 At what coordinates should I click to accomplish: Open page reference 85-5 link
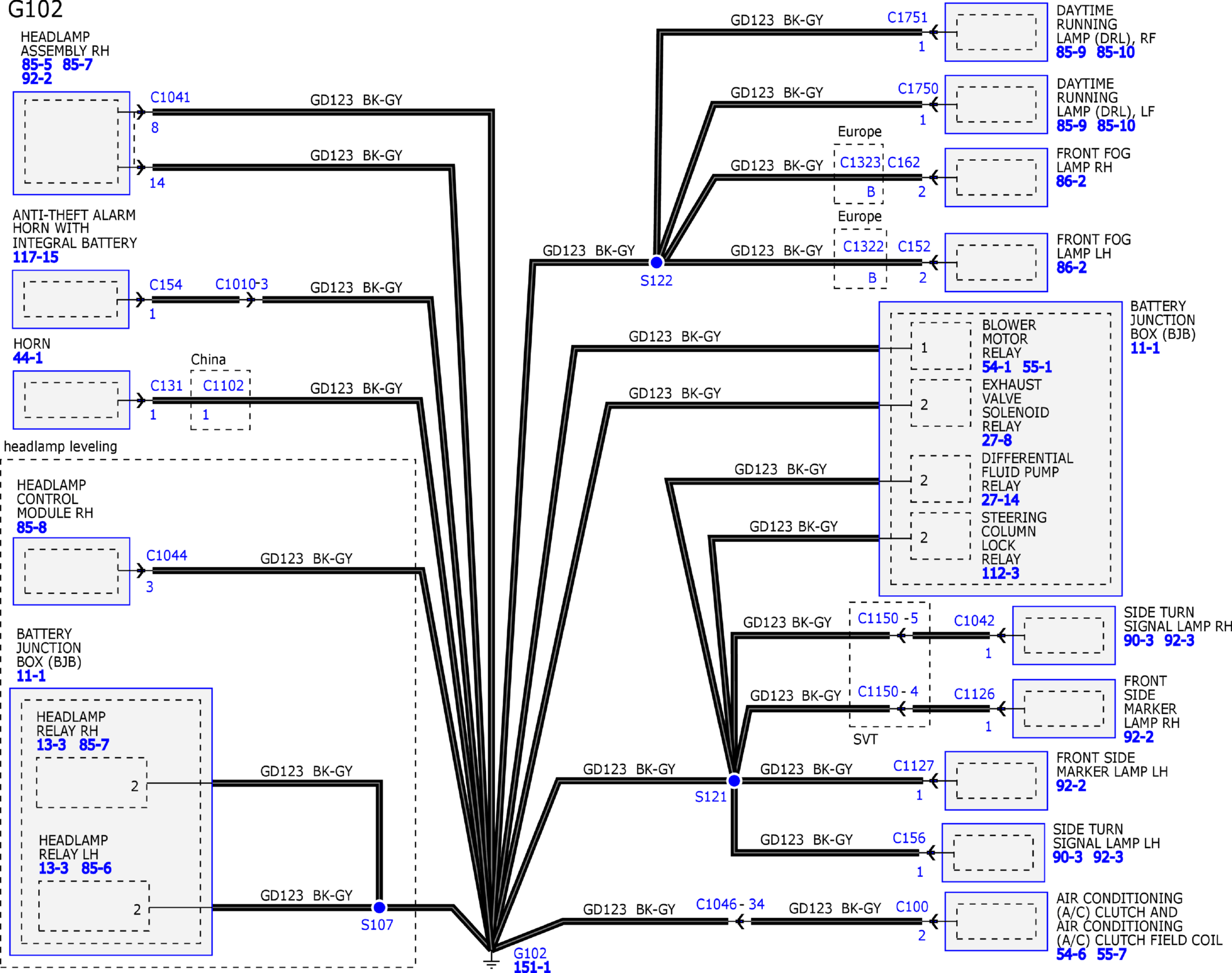[x=36, y=65]
